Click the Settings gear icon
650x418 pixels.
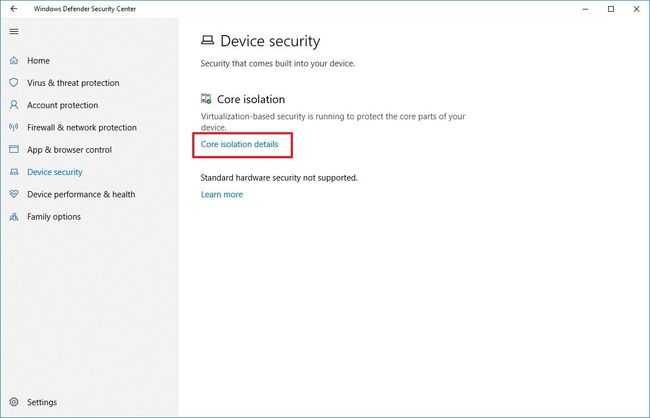click(14, 402)
